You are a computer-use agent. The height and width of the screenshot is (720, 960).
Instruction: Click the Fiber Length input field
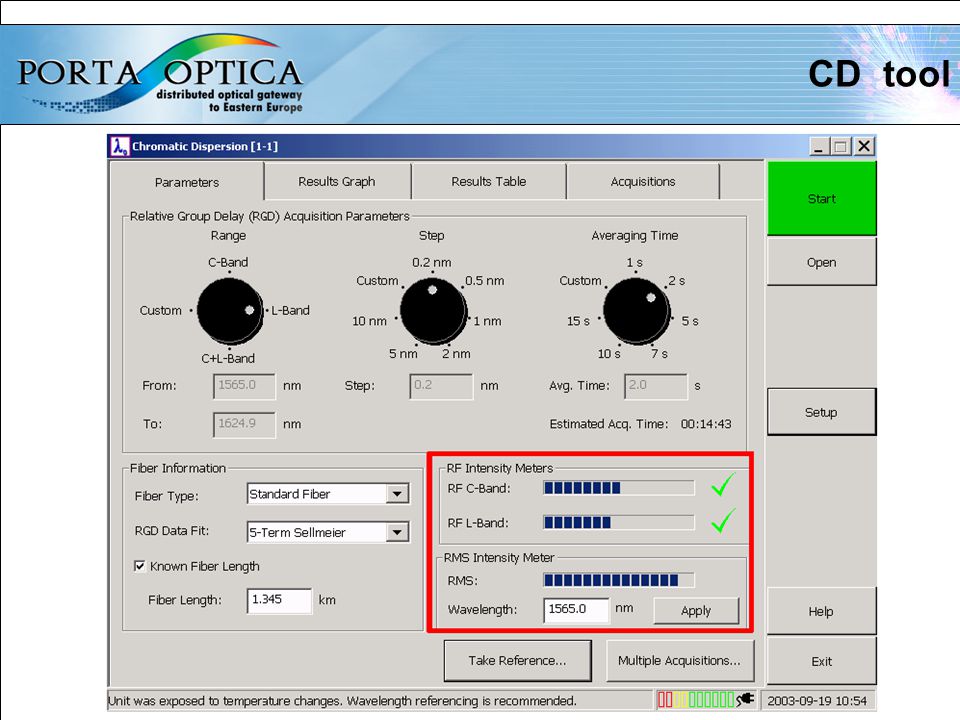click(279, 600)
